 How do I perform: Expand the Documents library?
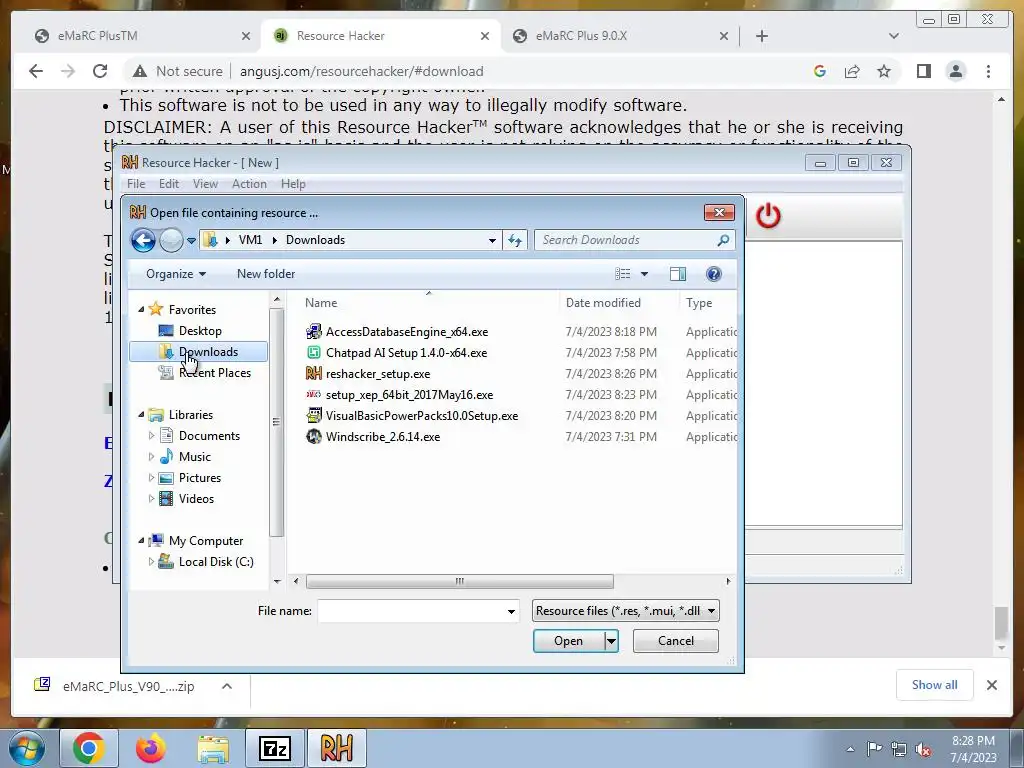pos(152,436)
